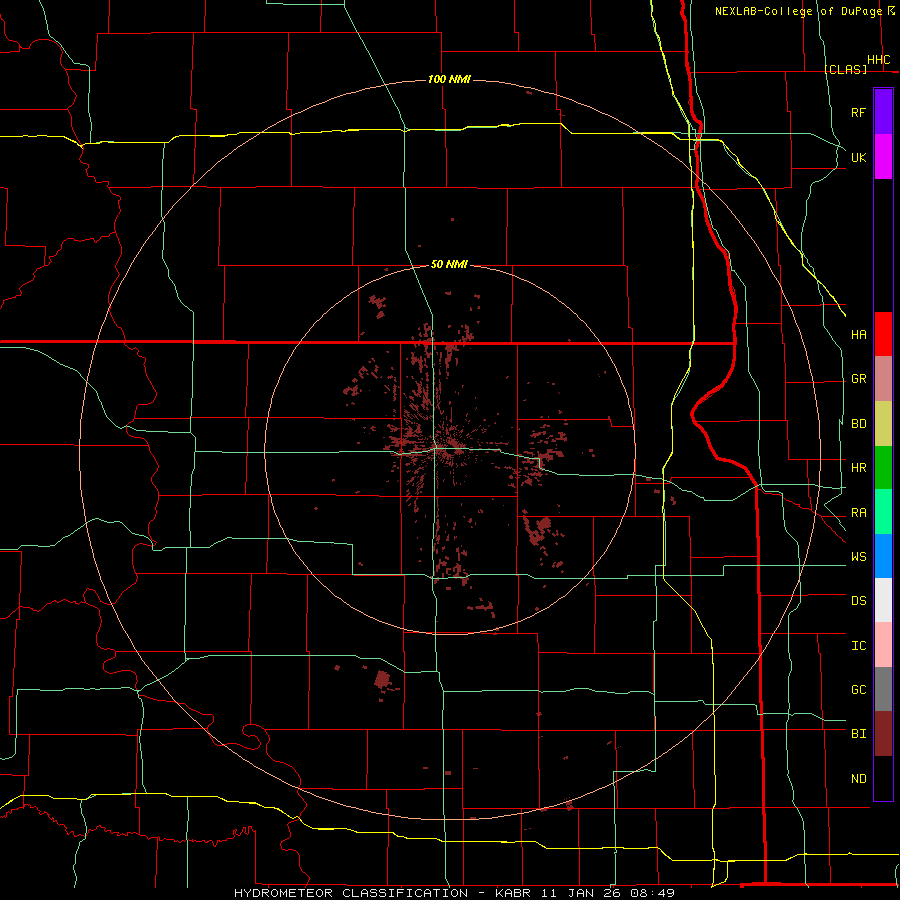Click the 50 NMI range ring label
The width and height of the screenshot is (900, 900).
[449, 264]
